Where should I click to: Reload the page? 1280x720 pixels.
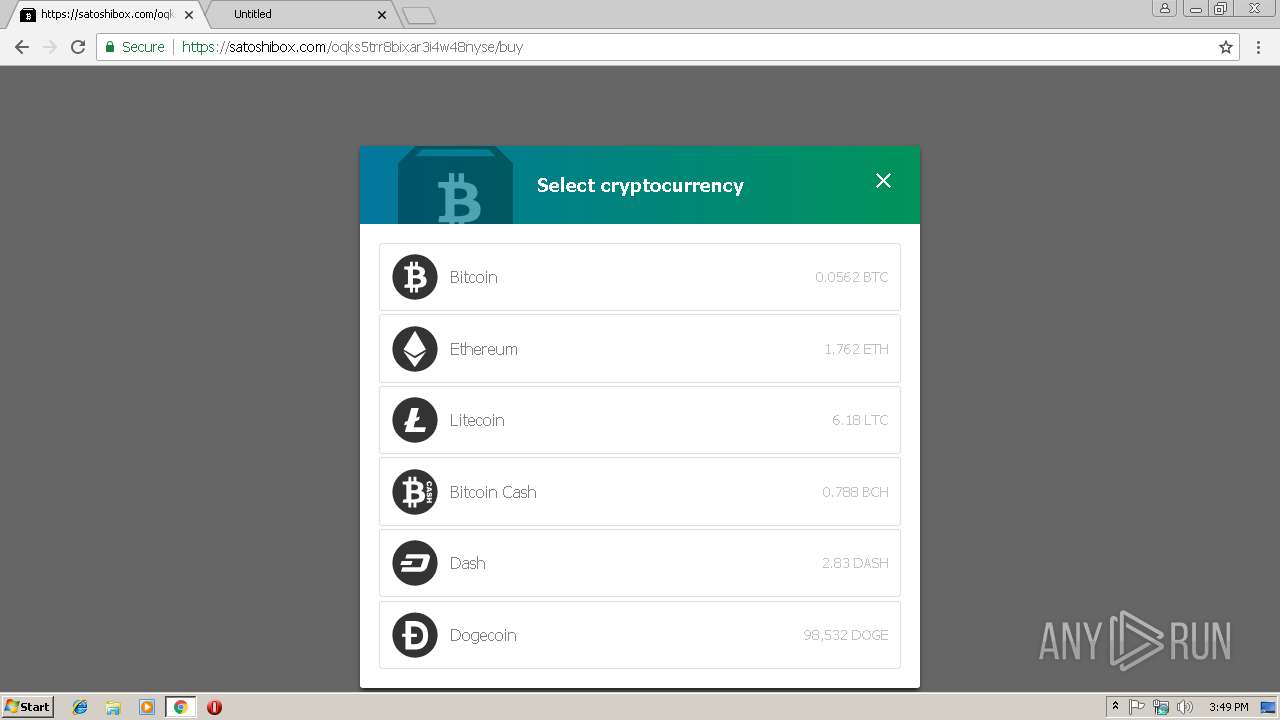point(78,47)
